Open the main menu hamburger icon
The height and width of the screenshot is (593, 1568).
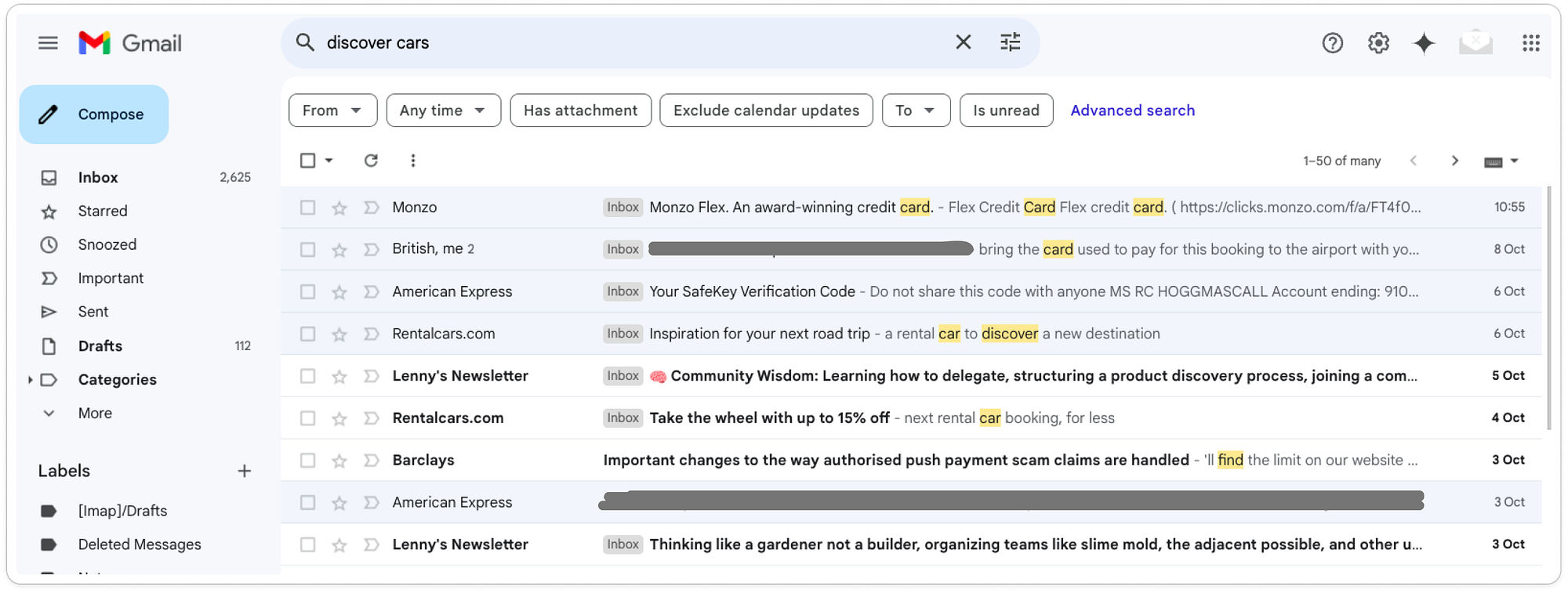pos(48,43)
